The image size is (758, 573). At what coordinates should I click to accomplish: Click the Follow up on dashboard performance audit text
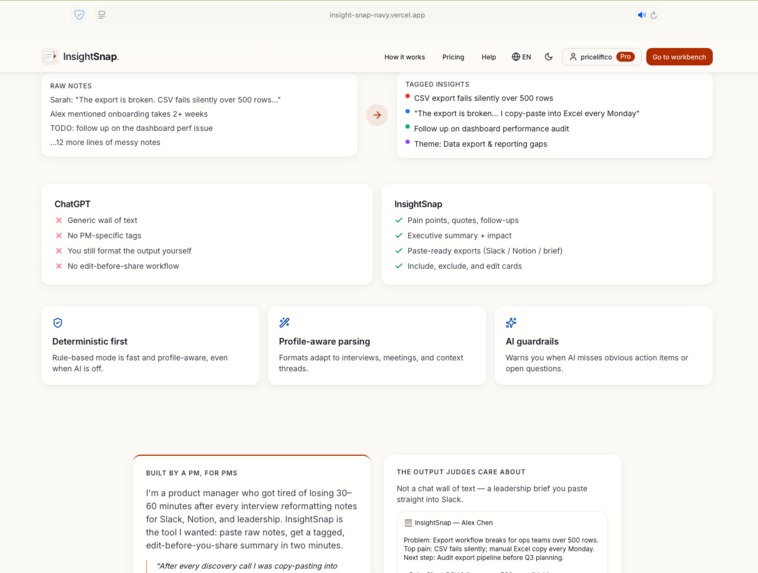pos(491,129)
